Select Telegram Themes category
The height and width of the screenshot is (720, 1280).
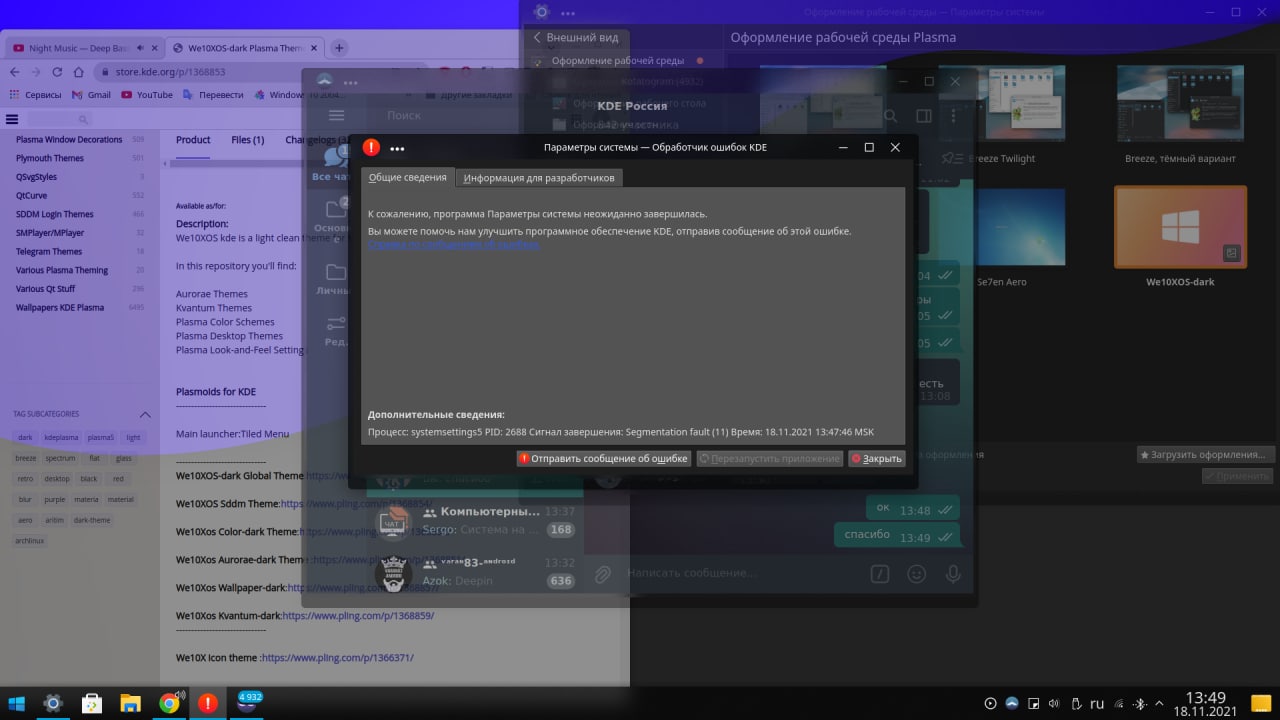click(x=48, y=252)
